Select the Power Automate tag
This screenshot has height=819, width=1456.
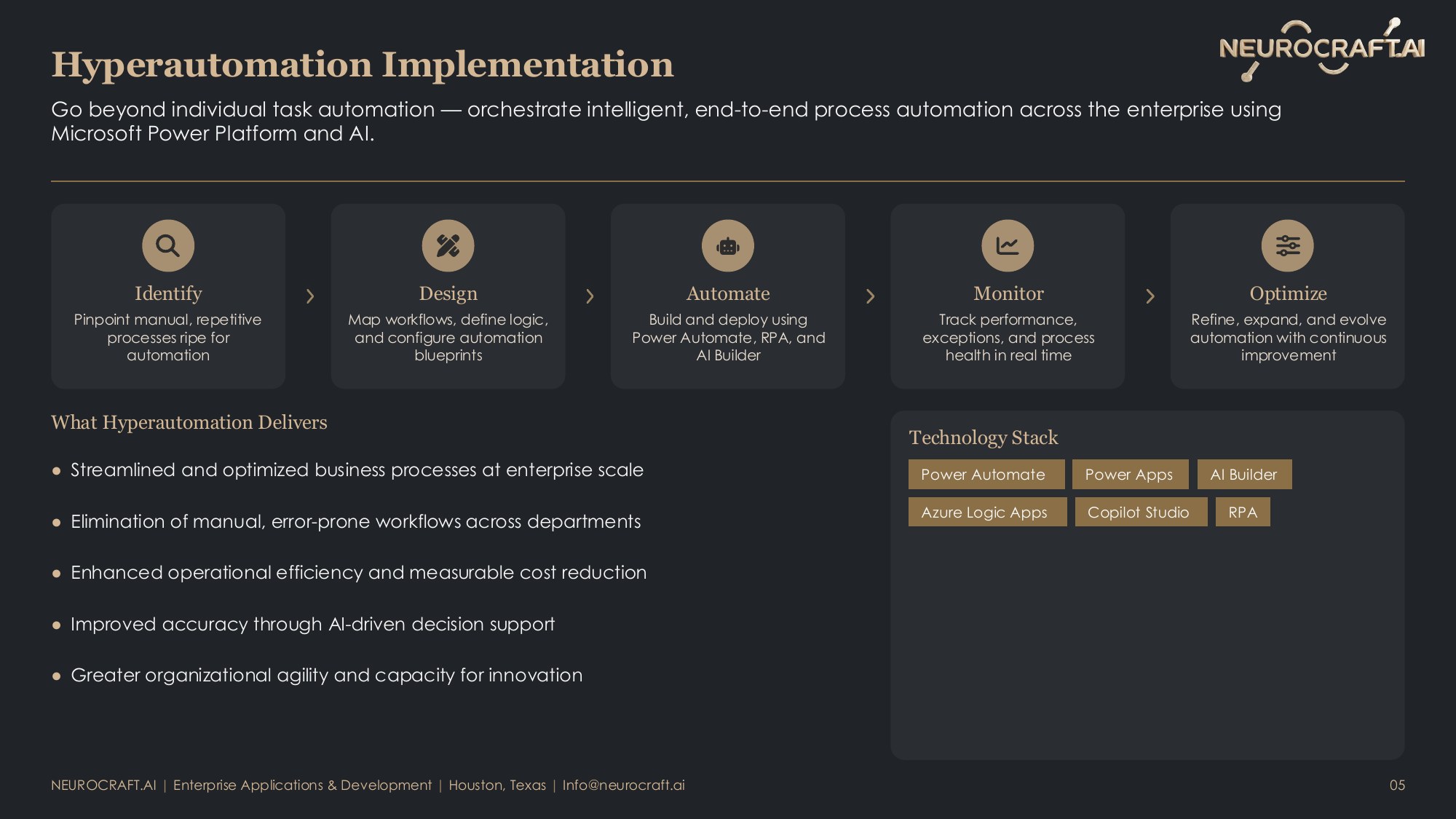tap(986, 475)
